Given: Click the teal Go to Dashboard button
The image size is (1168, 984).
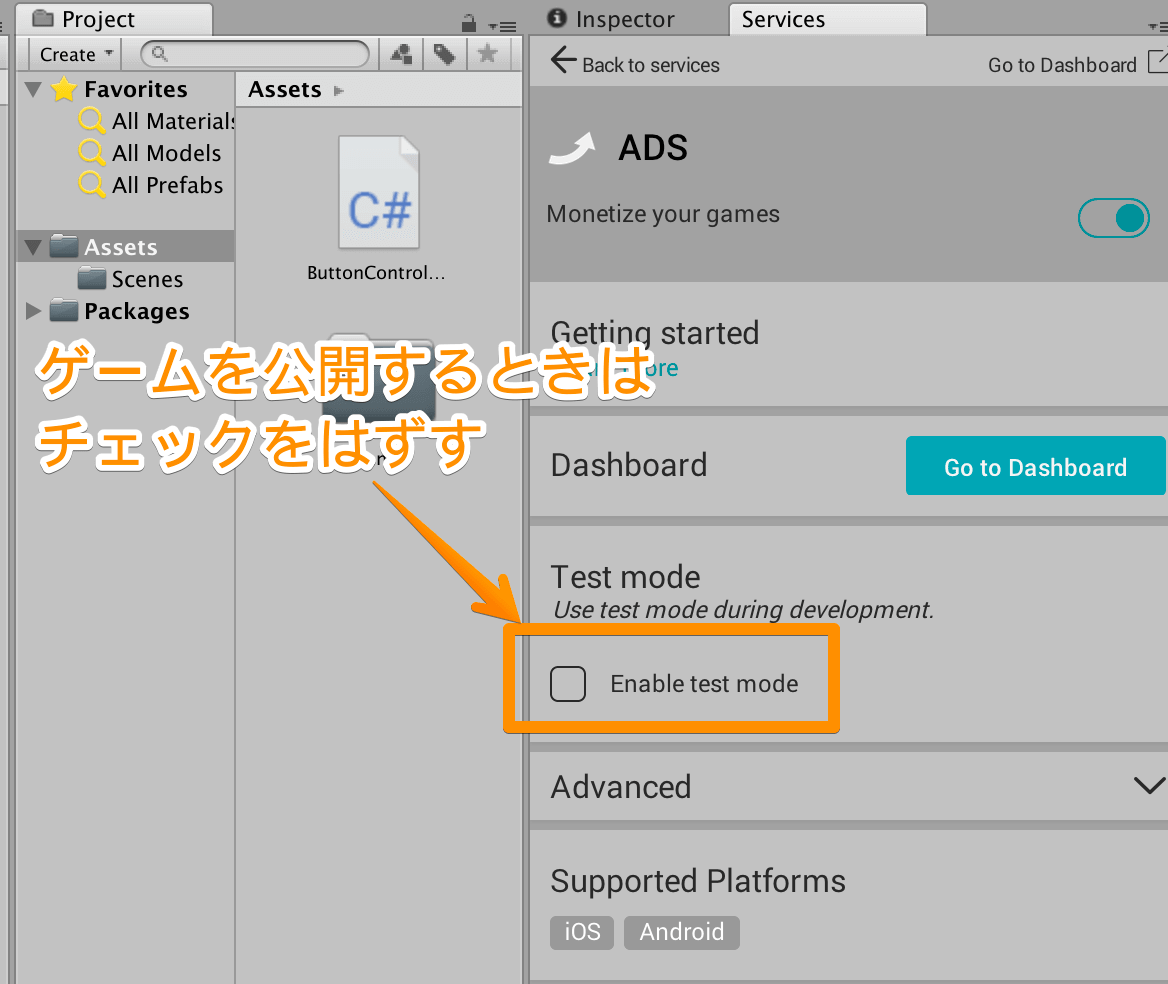Looking at the screenshot, I should (x=1035, y=466).
